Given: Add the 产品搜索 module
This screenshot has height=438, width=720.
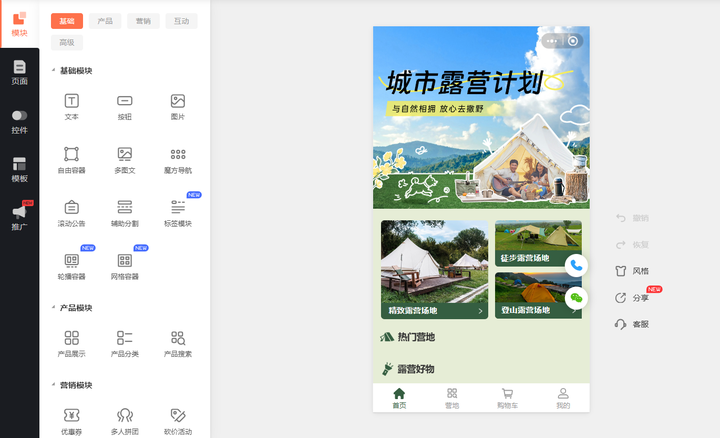Looking at the screenshot, I should click(x=178, y=344).
